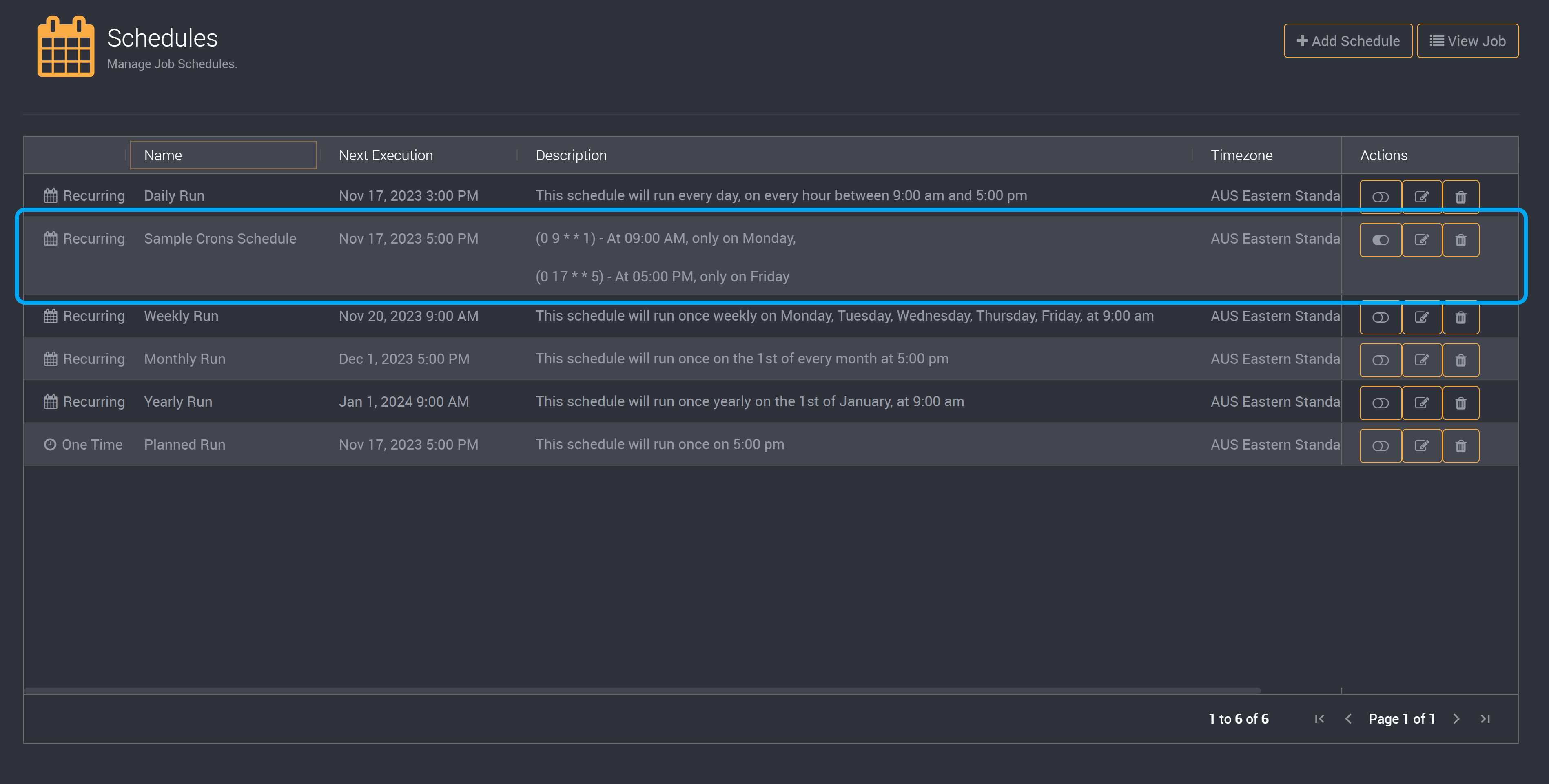Sort by the Next Execution column header
The height and width of the screenshot is (784, 1549).
[386, 155]
